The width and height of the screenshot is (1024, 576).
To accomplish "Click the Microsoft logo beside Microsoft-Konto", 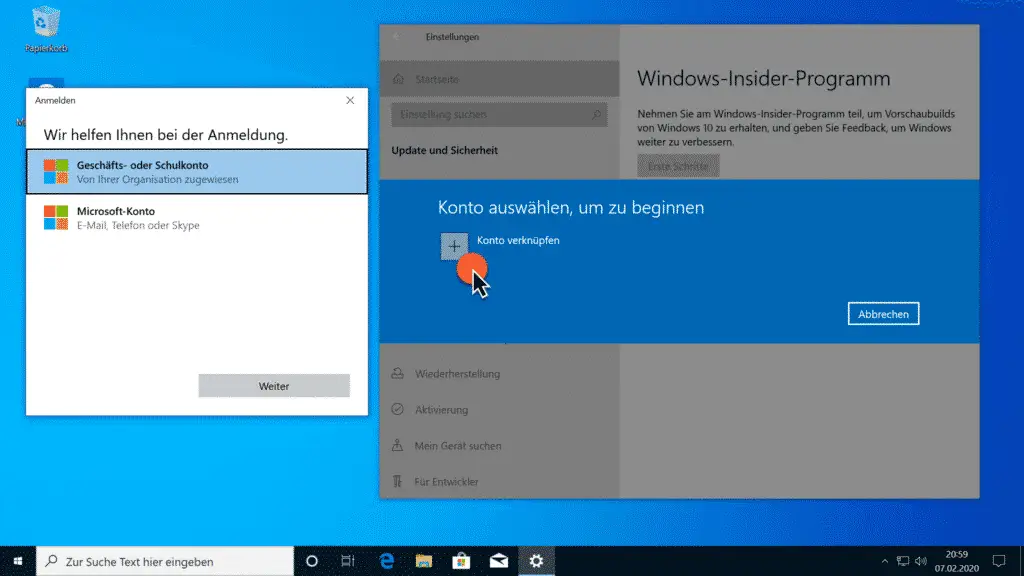I will click(x=56, y=217).
